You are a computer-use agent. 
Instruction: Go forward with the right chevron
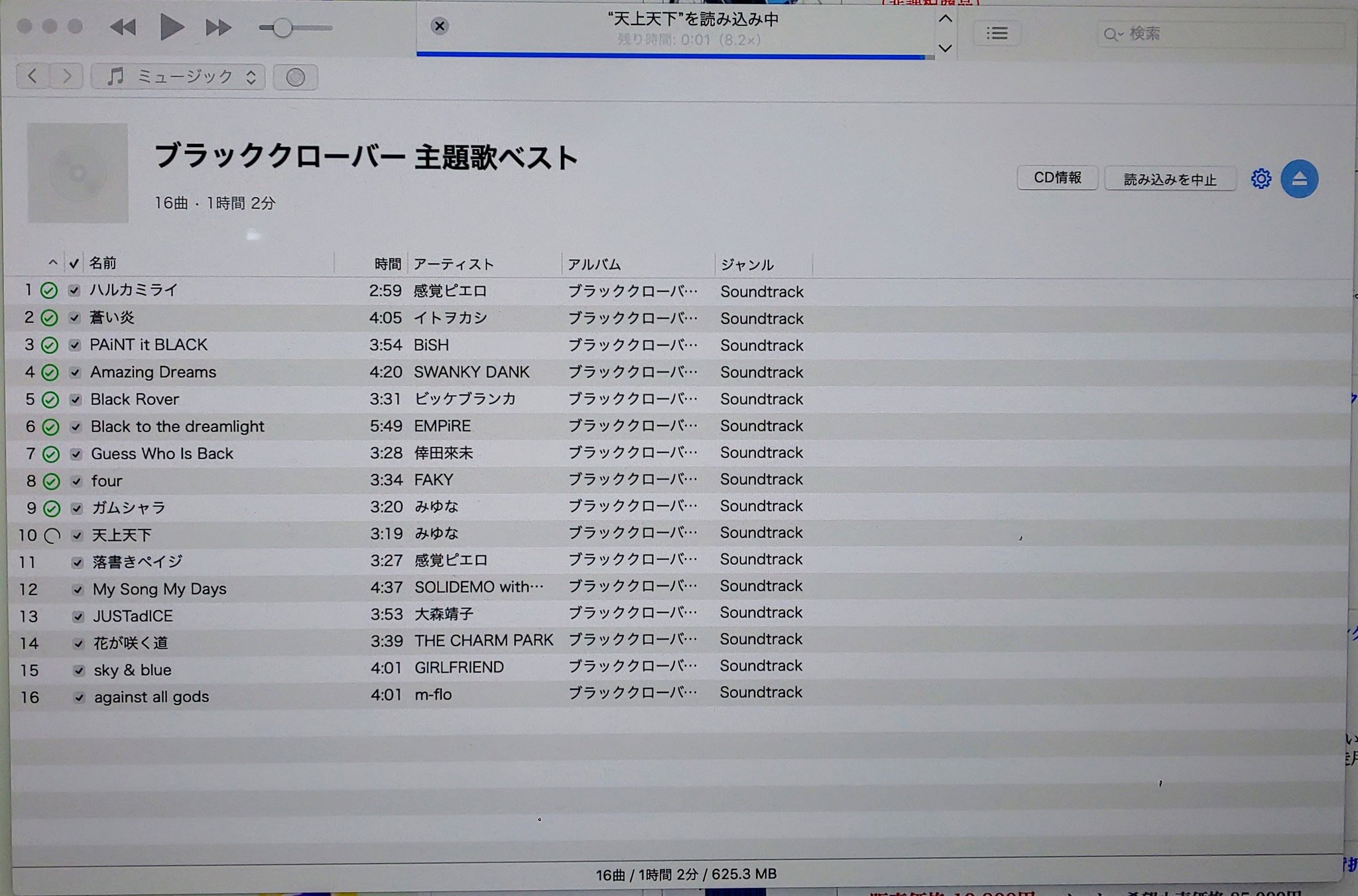[66, 76]
